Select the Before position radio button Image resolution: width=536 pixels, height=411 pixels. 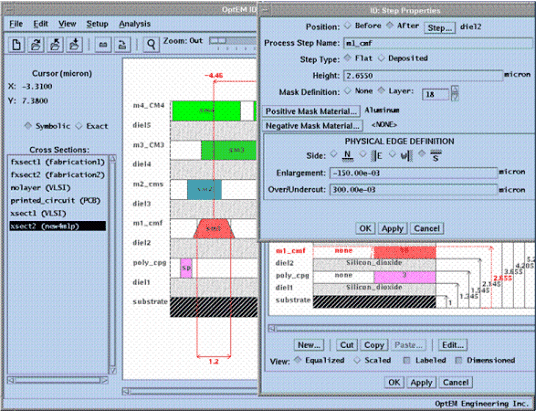coord(347,25)
